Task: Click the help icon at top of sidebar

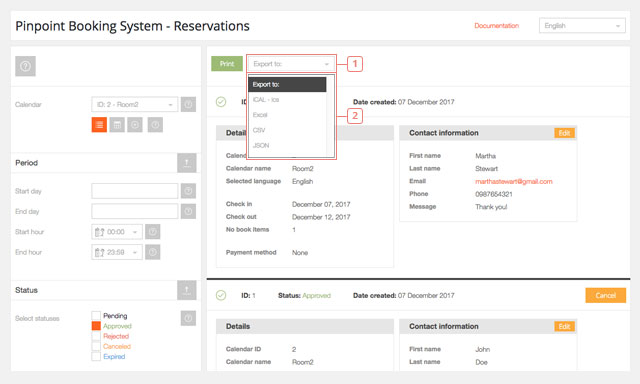Action: [x=25, y=66]
